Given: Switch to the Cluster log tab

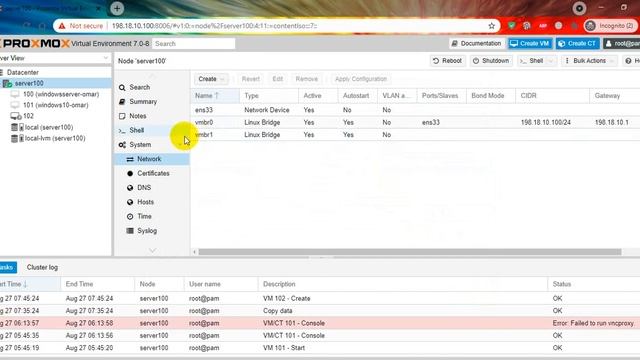Looking at the screenshot, I should [42, 267].
